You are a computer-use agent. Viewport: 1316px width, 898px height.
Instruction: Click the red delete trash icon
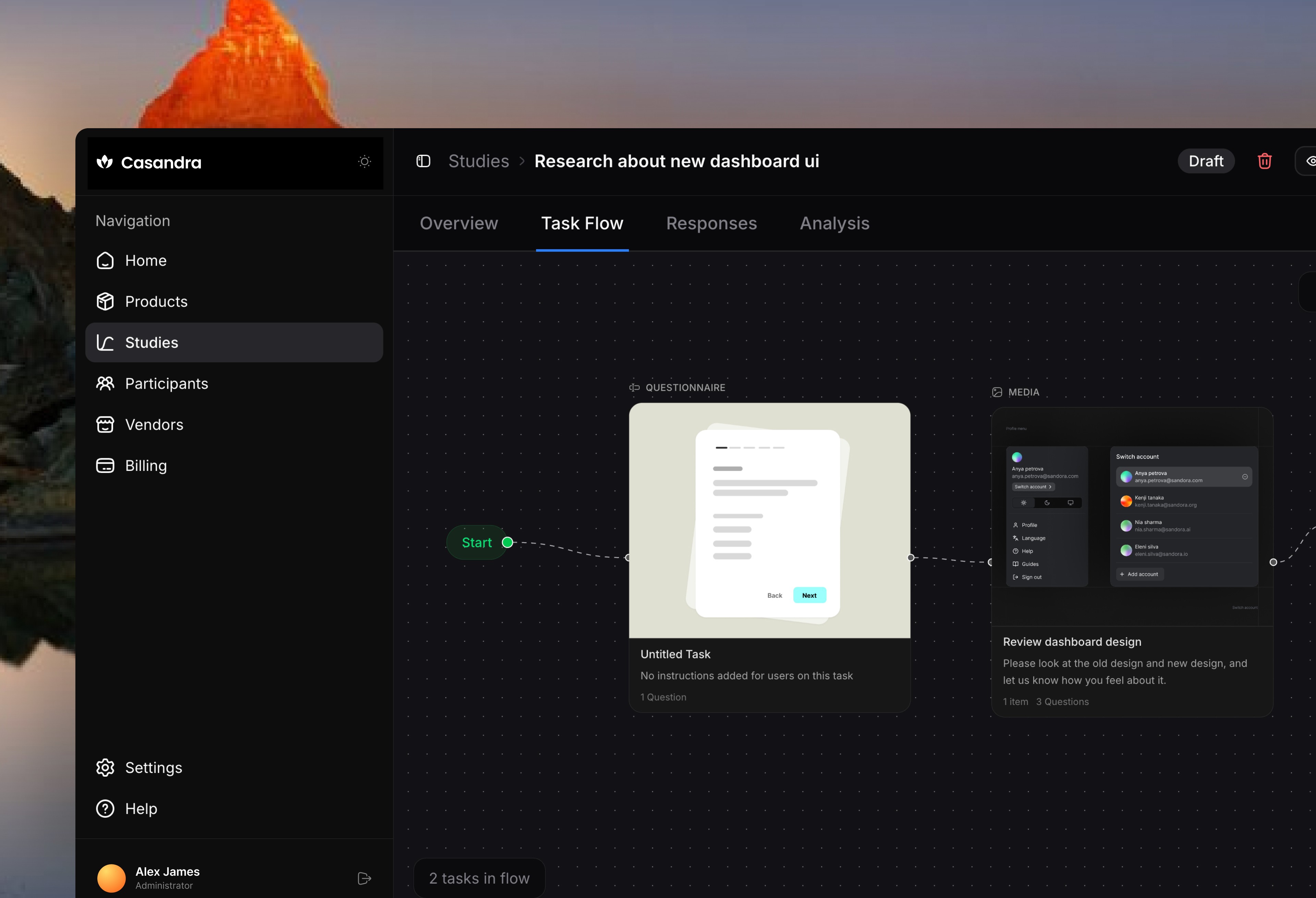click(1264, 161)
